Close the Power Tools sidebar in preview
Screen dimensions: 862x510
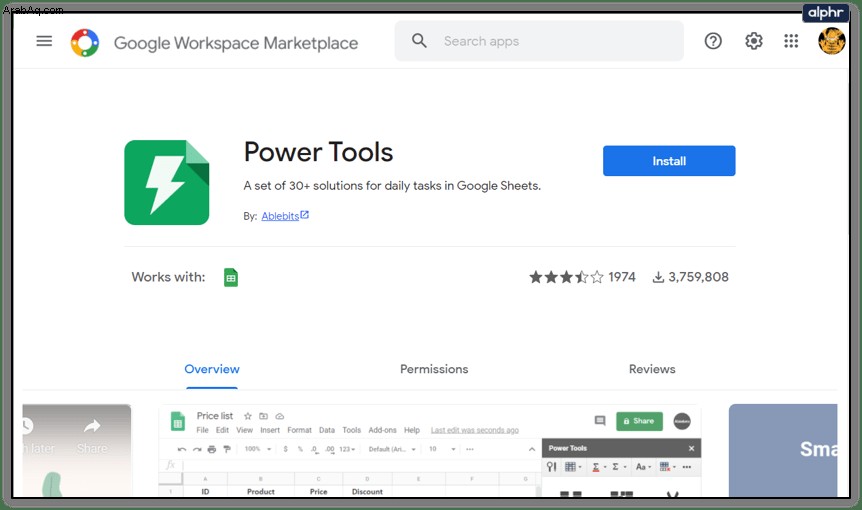click(692, 448)
